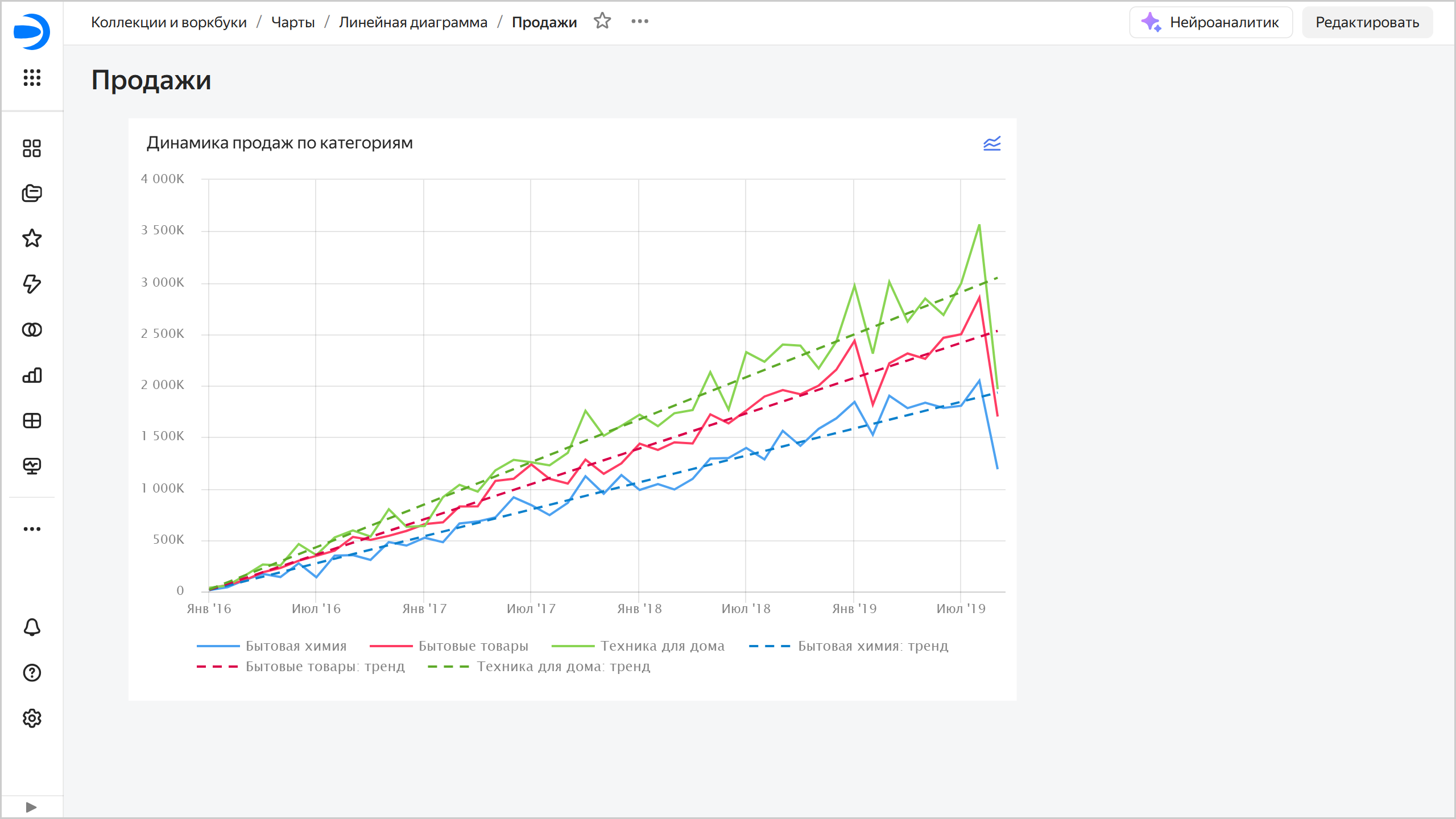Open the sidebar more options ellipsis
Screen dimensions: 1456x819
tap(32, 528)
